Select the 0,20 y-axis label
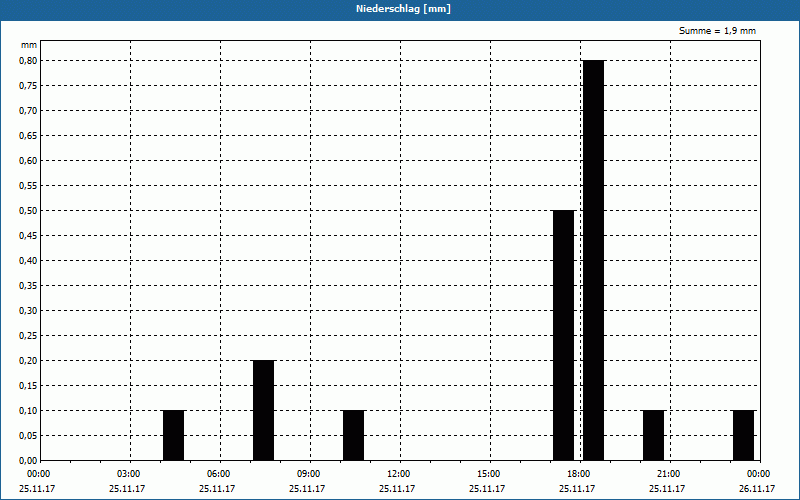This screenshot has height=500, width=800. point(28,361)
